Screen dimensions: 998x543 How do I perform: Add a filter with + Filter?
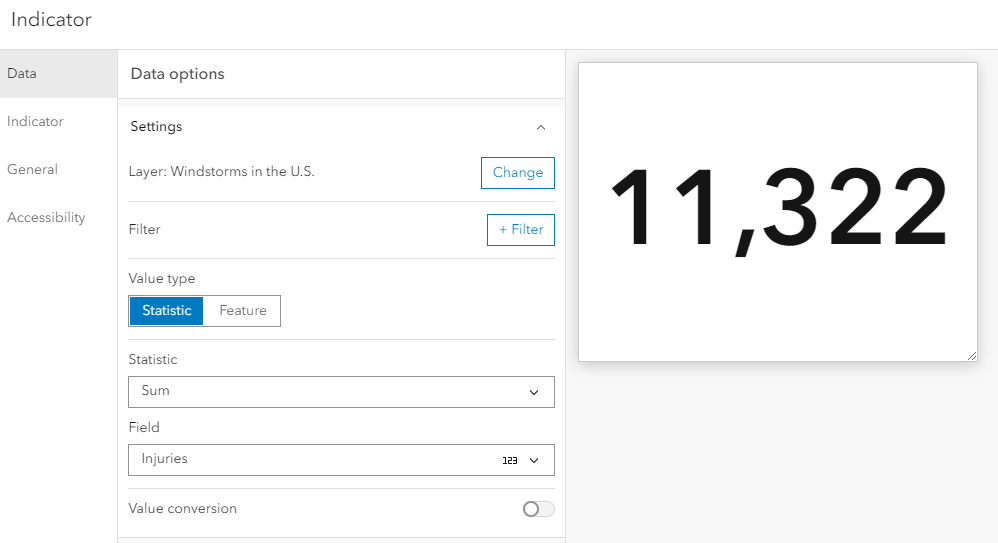click(x=520, y=230)
